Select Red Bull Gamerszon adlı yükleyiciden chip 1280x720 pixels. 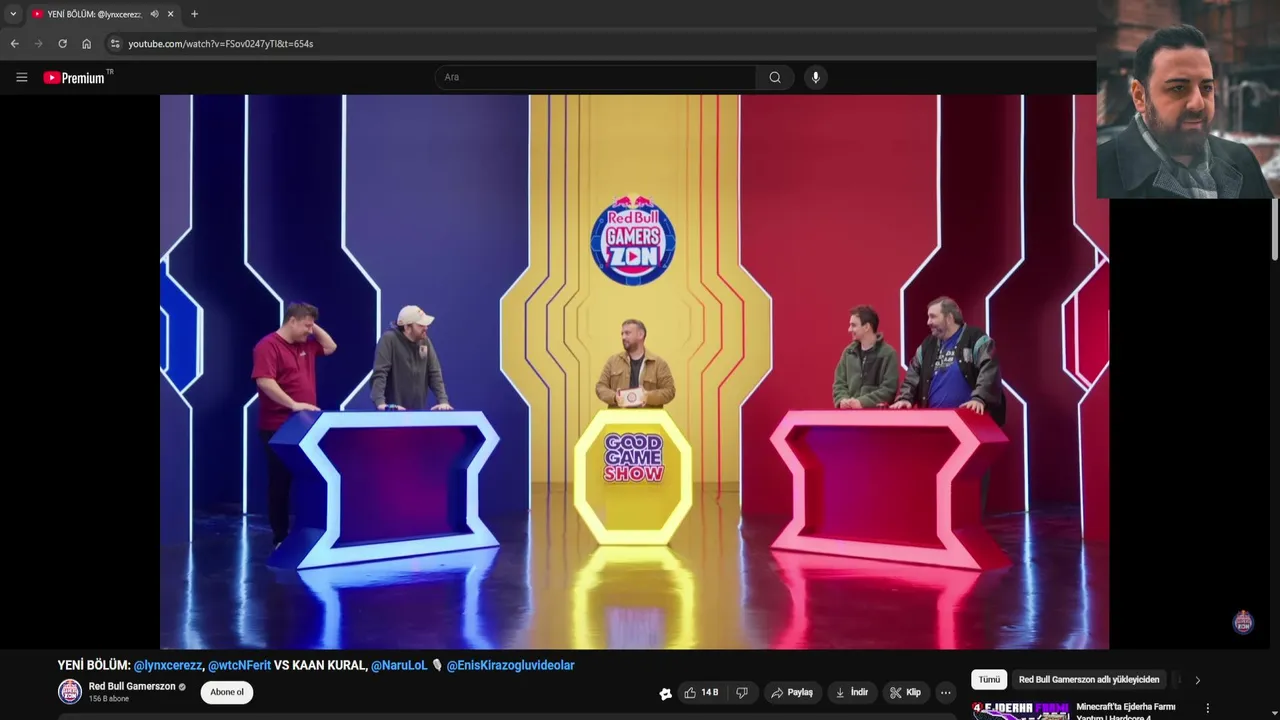(x=1089, y=680)
